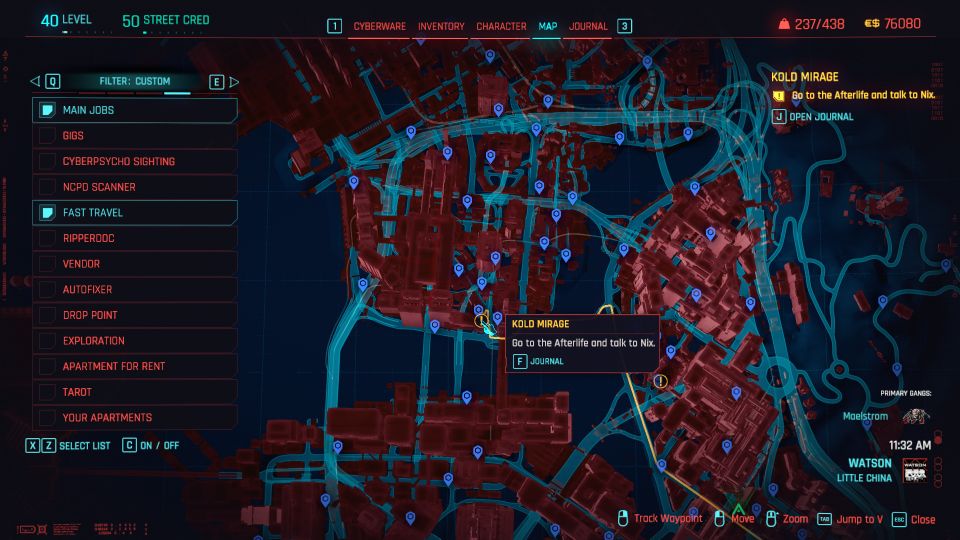Click the 40 Level indicator

[x=66, y=20]
